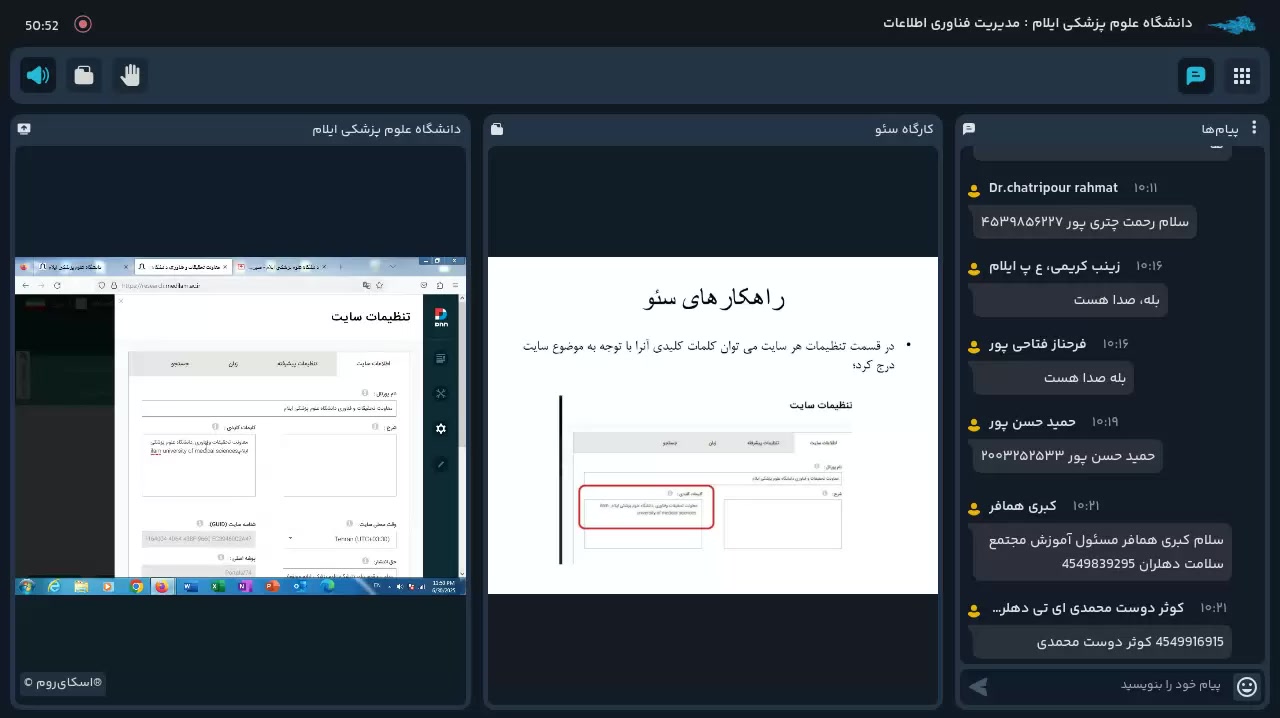1280x718 pixels.
Task: Open shared browser hamburger menu
Action: point(455,285)
